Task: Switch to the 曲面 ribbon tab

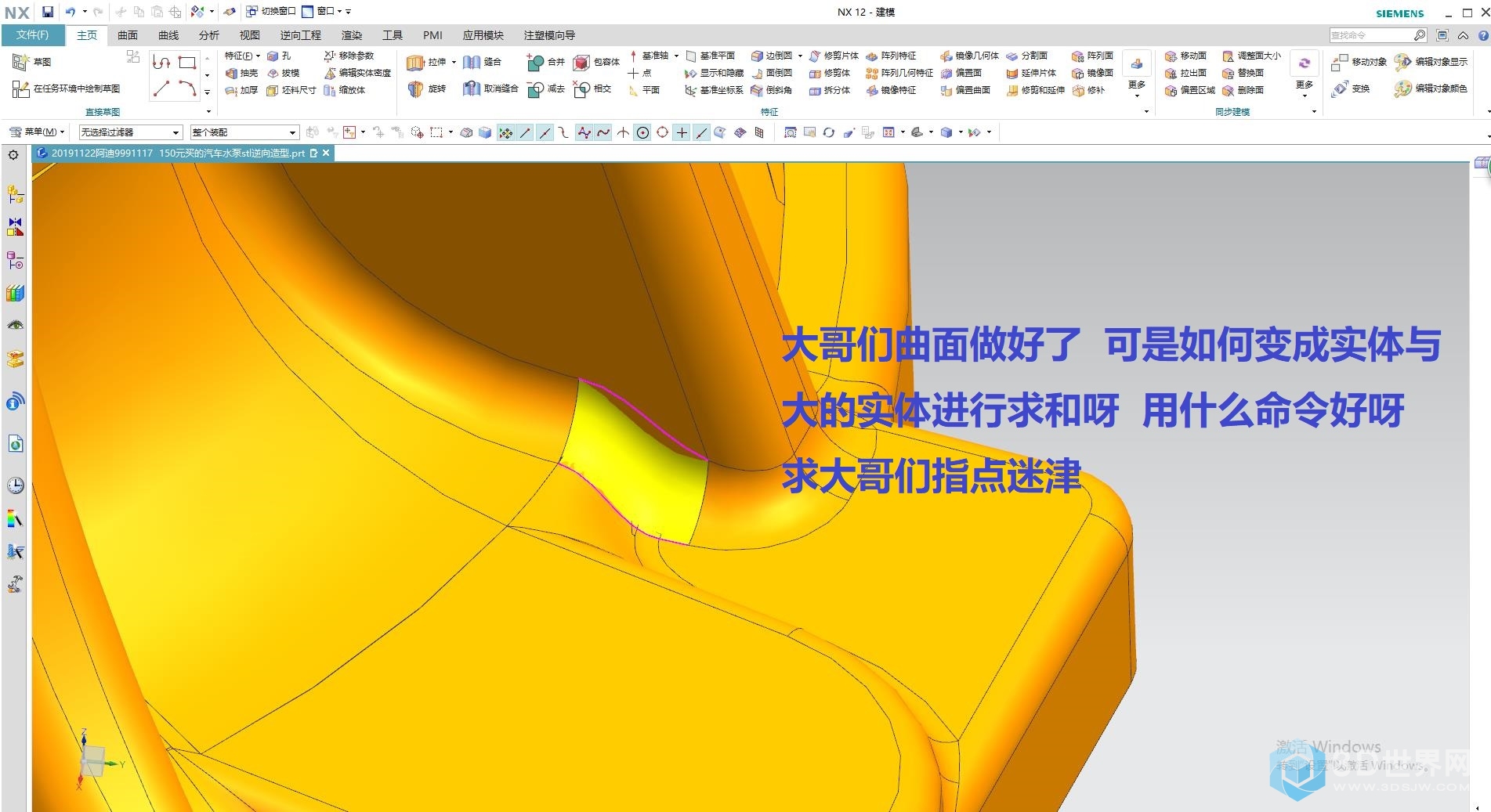Action: click(127, 35)
